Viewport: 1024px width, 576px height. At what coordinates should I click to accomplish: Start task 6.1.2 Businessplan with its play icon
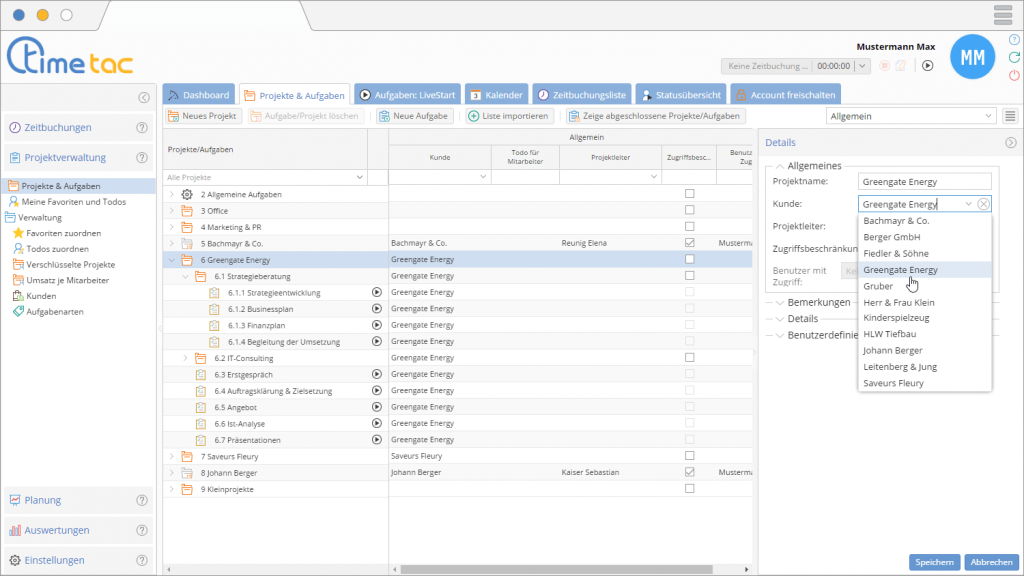[377, 308]
